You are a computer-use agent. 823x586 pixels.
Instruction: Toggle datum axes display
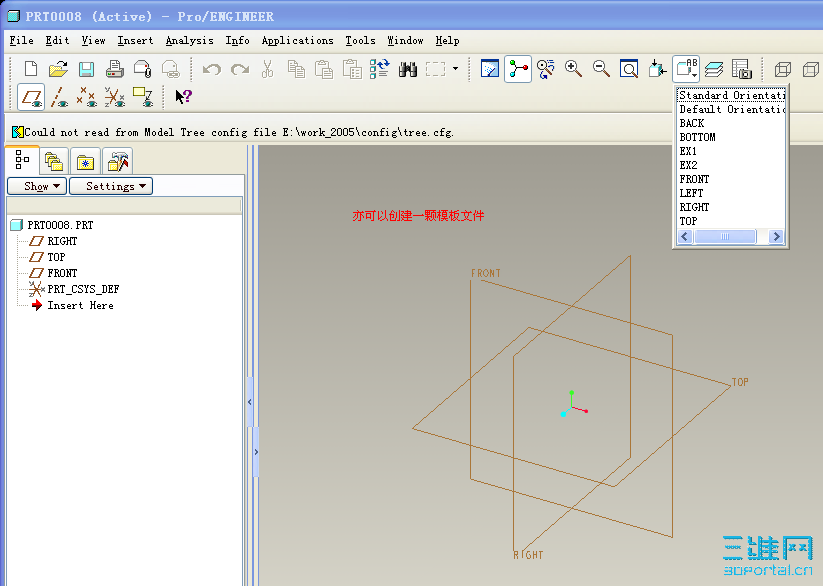click(x=60, y=97)
